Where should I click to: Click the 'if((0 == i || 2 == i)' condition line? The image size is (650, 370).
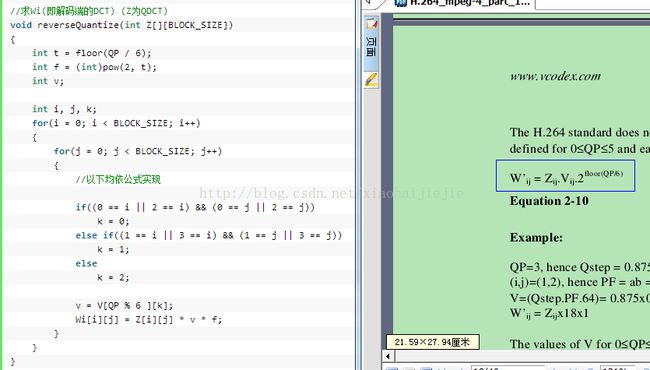pos(195,207)
